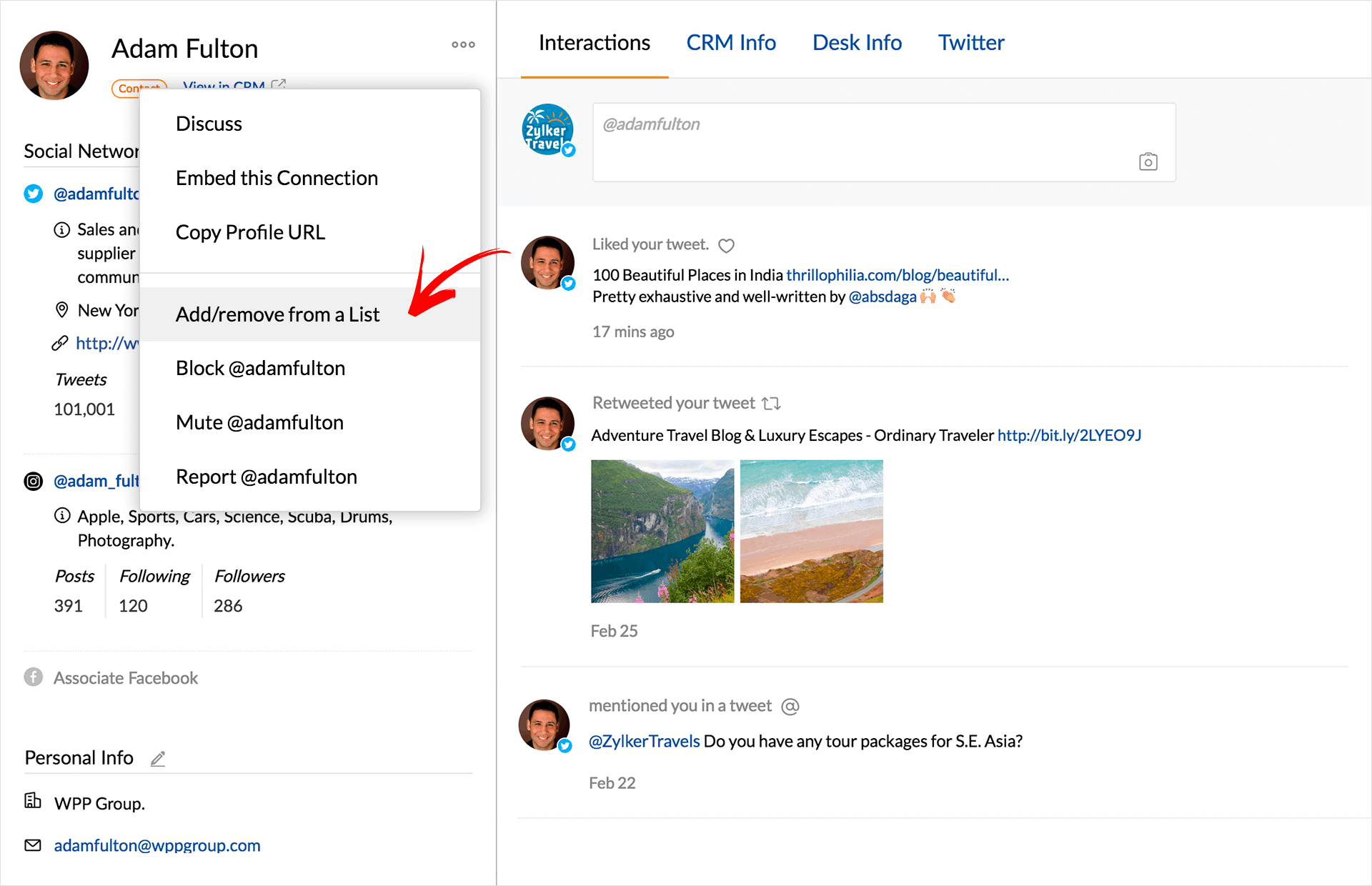Select Add/remove from a List

point(277,314)
